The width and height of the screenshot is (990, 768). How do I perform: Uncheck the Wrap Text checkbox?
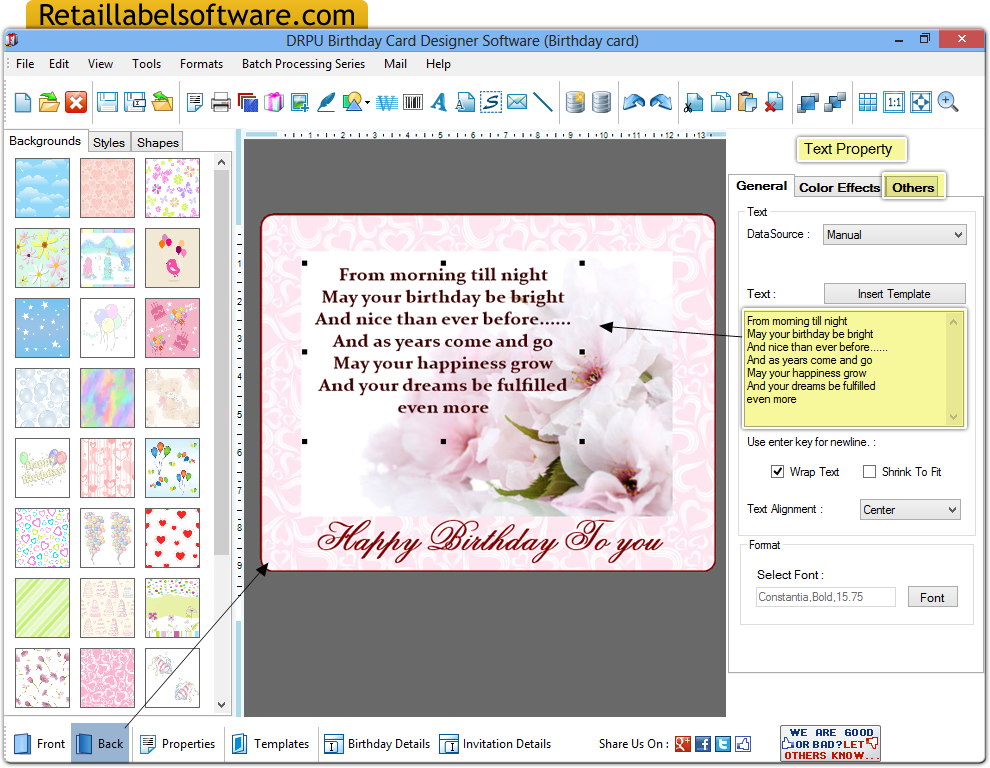pos(777,471)
